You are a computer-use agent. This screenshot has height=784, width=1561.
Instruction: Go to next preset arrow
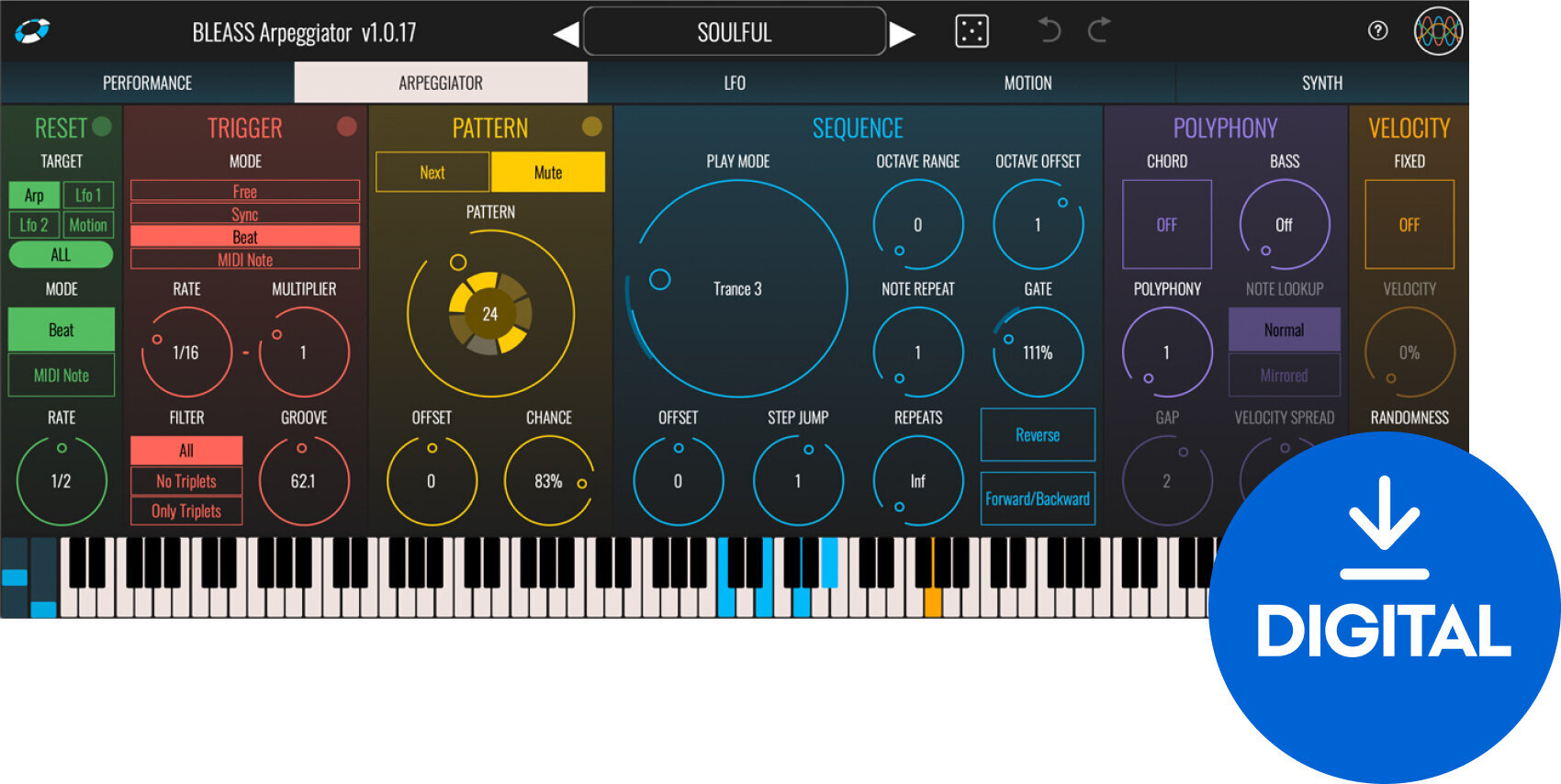point(903,34)
